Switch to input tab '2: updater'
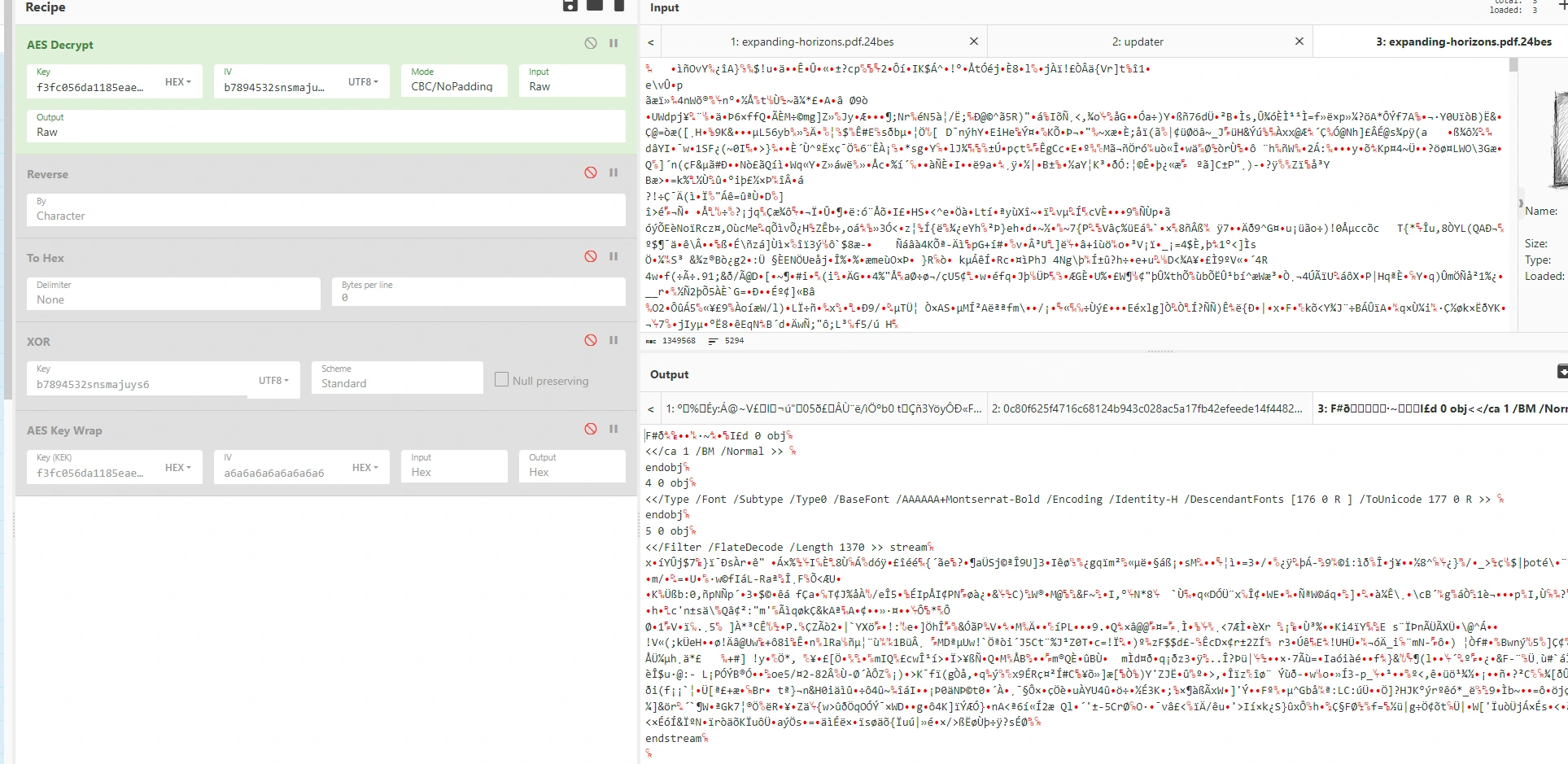The width and height of the screenshot is (1568, 764). 1138,41
